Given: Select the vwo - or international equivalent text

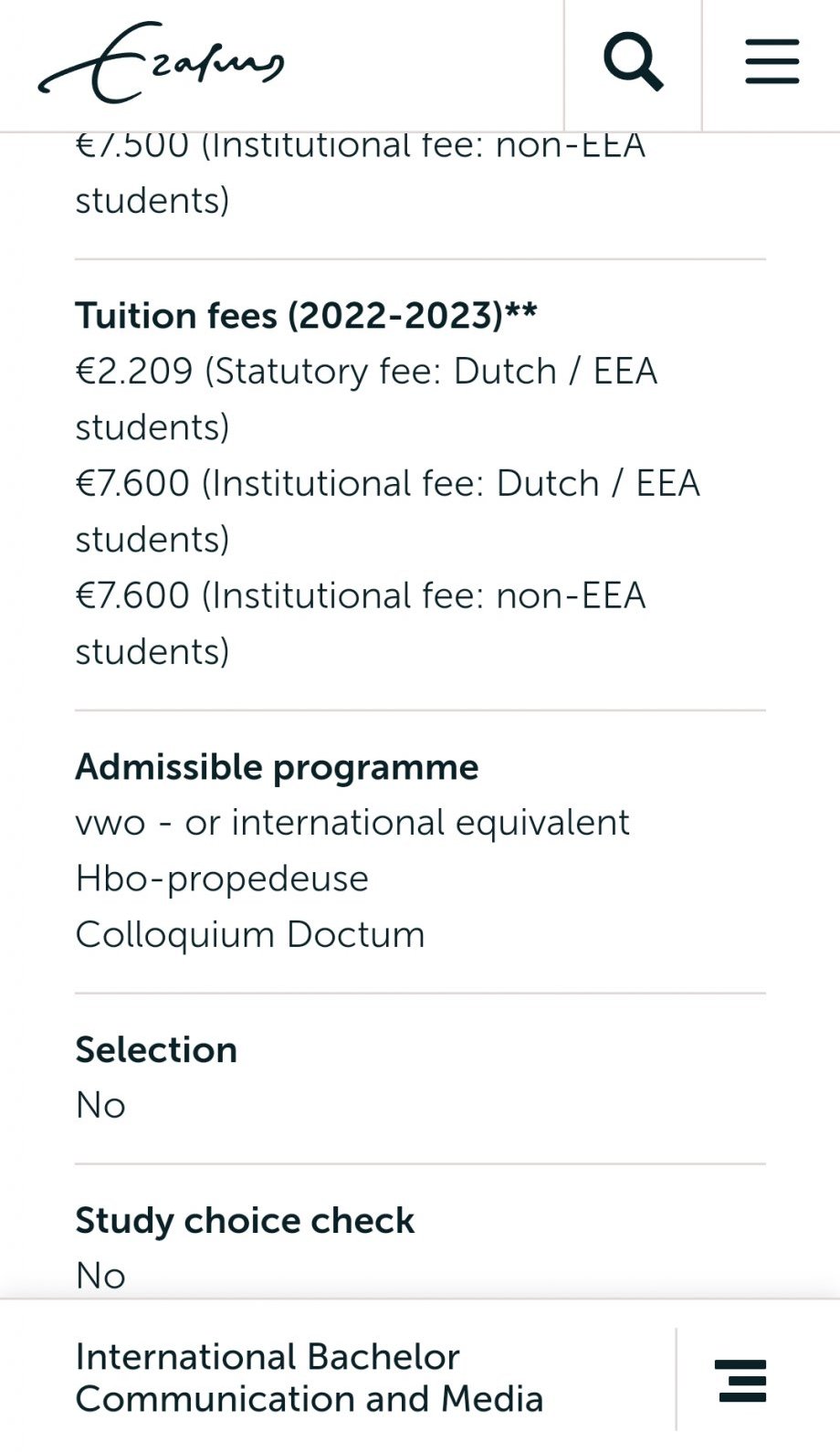Looking at the screenshot, I should click(x=352, y=823).
